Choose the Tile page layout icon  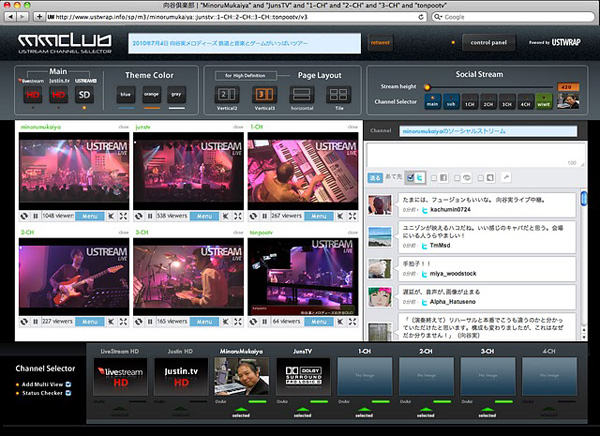click(337, 94)
